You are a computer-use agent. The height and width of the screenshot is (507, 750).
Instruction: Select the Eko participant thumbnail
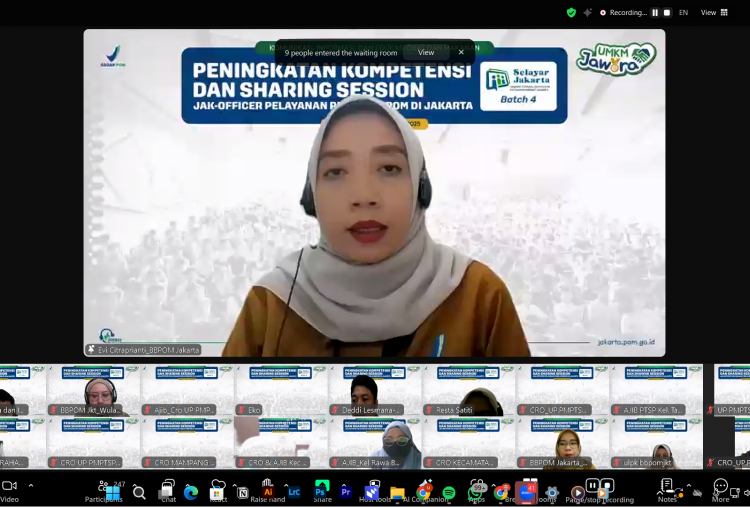pyautogui.click(x=281, y=390)
